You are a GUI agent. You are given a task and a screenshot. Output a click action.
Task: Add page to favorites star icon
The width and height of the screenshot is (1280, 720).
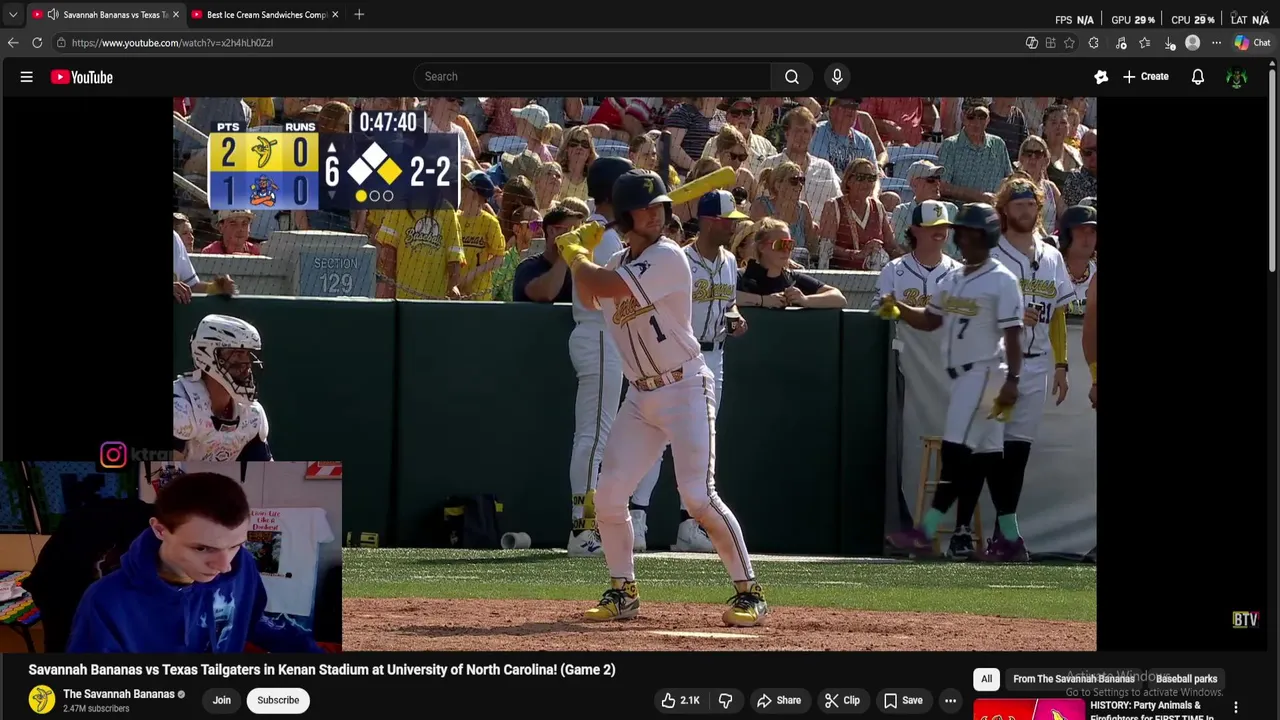[1069, 43]
